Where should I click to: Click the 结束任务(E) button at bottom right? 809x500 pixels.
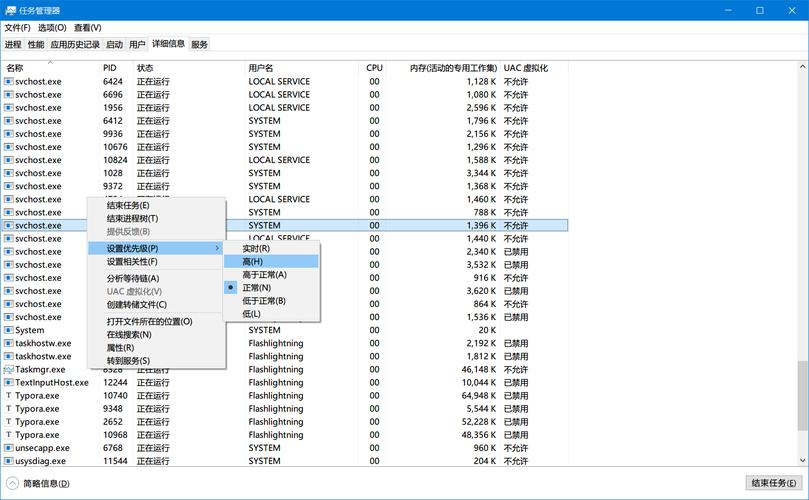(773, 483)
